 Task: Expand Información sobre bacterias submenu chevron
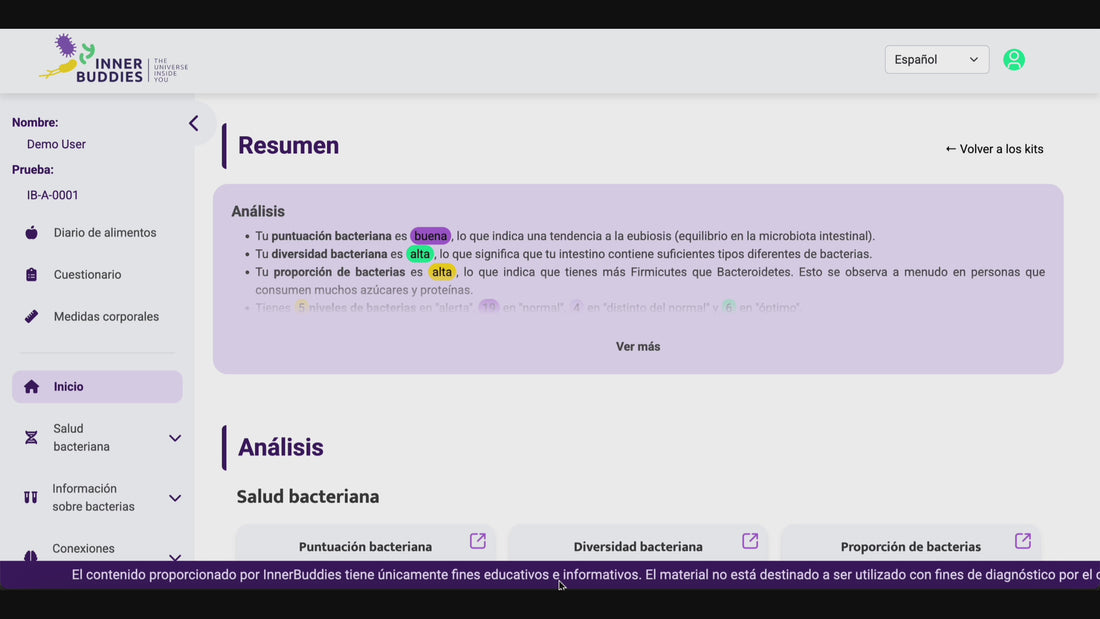(x=175, y=498)
